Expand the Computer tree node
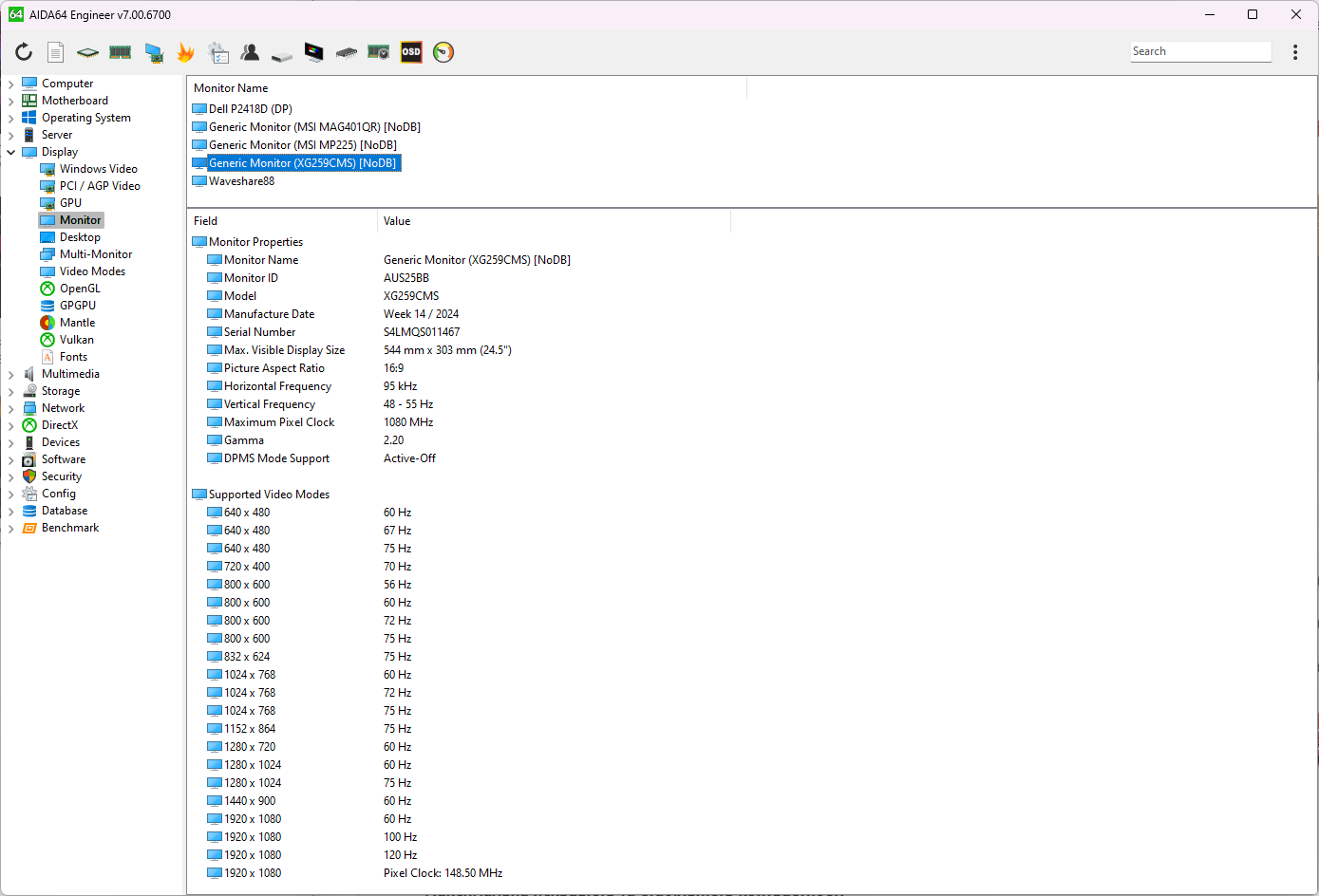Image resolution: width=1319 pixels, height=896 pixels. coord(11,84)
